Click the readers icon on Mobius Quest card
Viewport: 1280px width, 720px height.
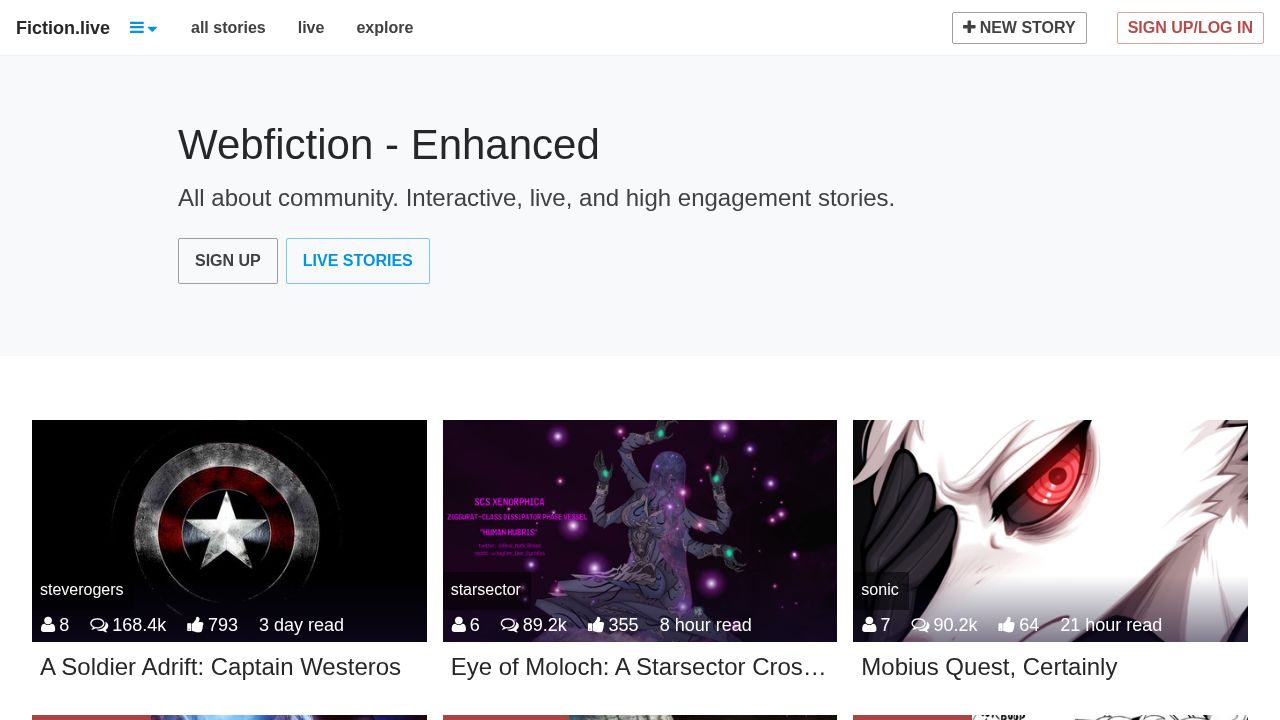869,625
